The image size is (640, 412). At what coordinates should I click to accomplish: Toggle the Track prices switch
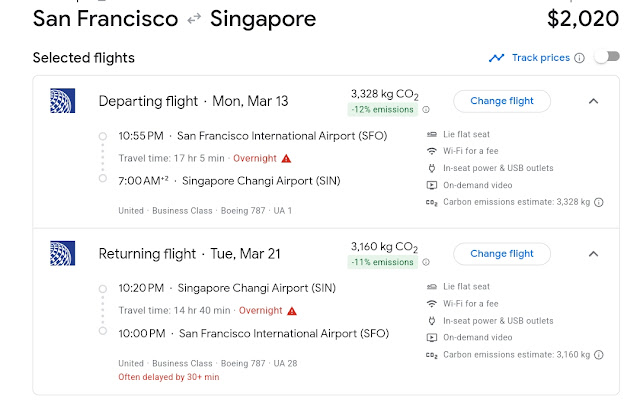(x=606, y=57)
